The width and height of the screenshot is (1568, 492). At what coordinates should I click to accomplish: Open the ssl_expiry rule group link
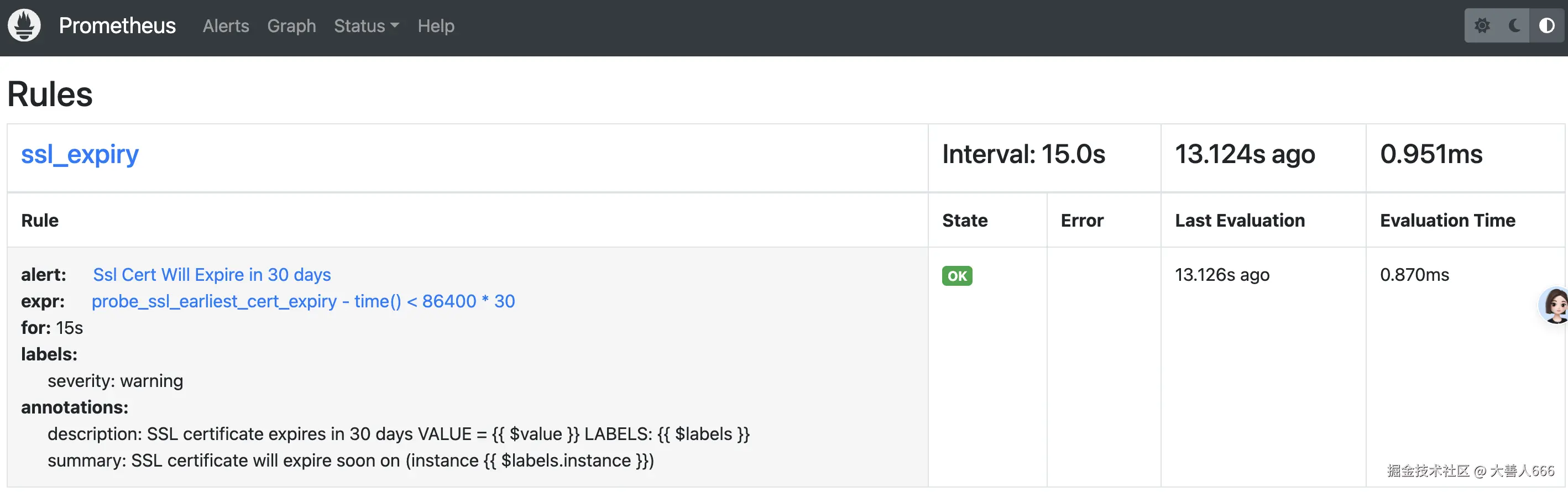coord(80,154)
